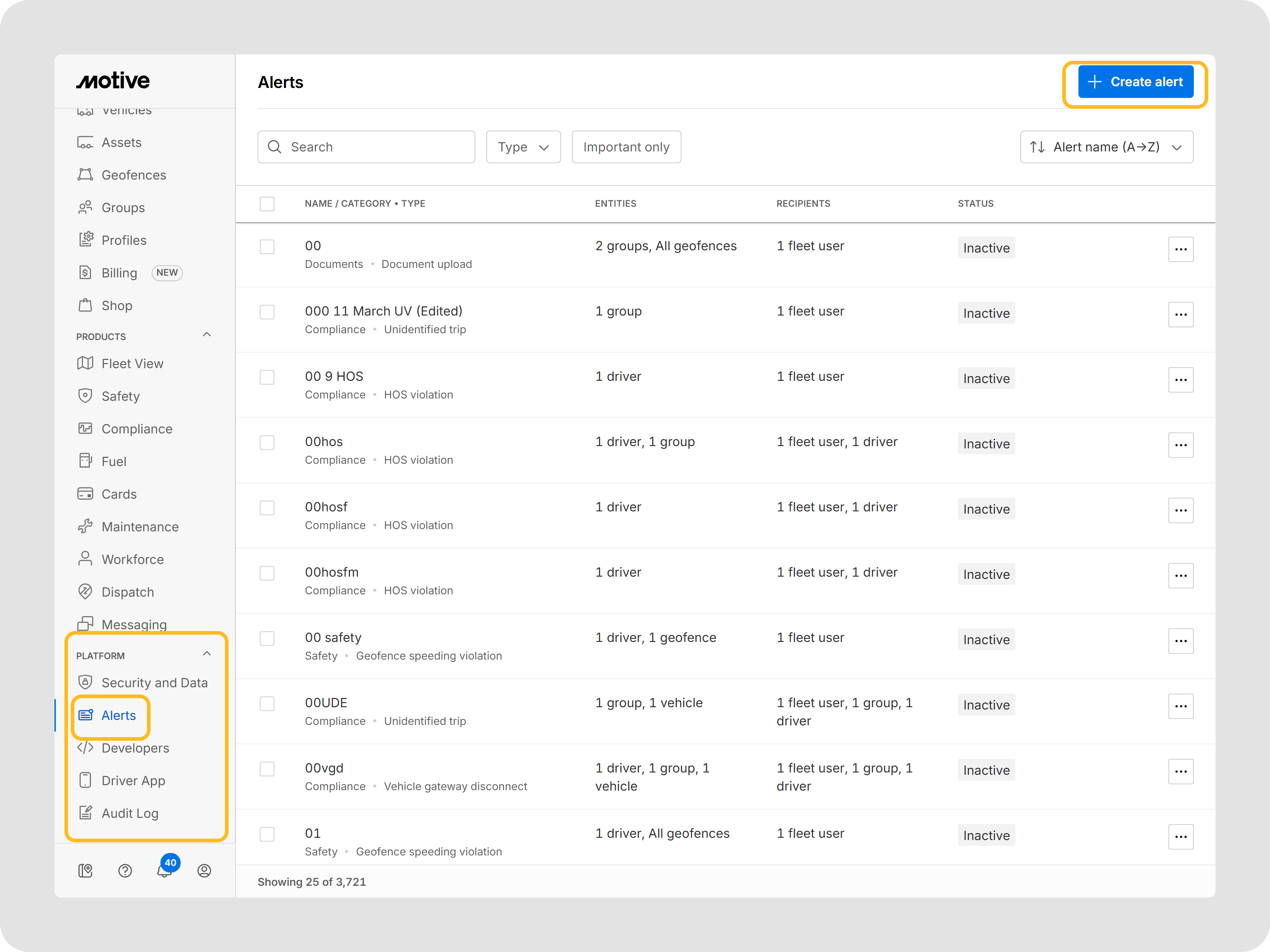Open the Type filter dropdown
This screenshot has height=952, width=1270.
tap(523, 147)
